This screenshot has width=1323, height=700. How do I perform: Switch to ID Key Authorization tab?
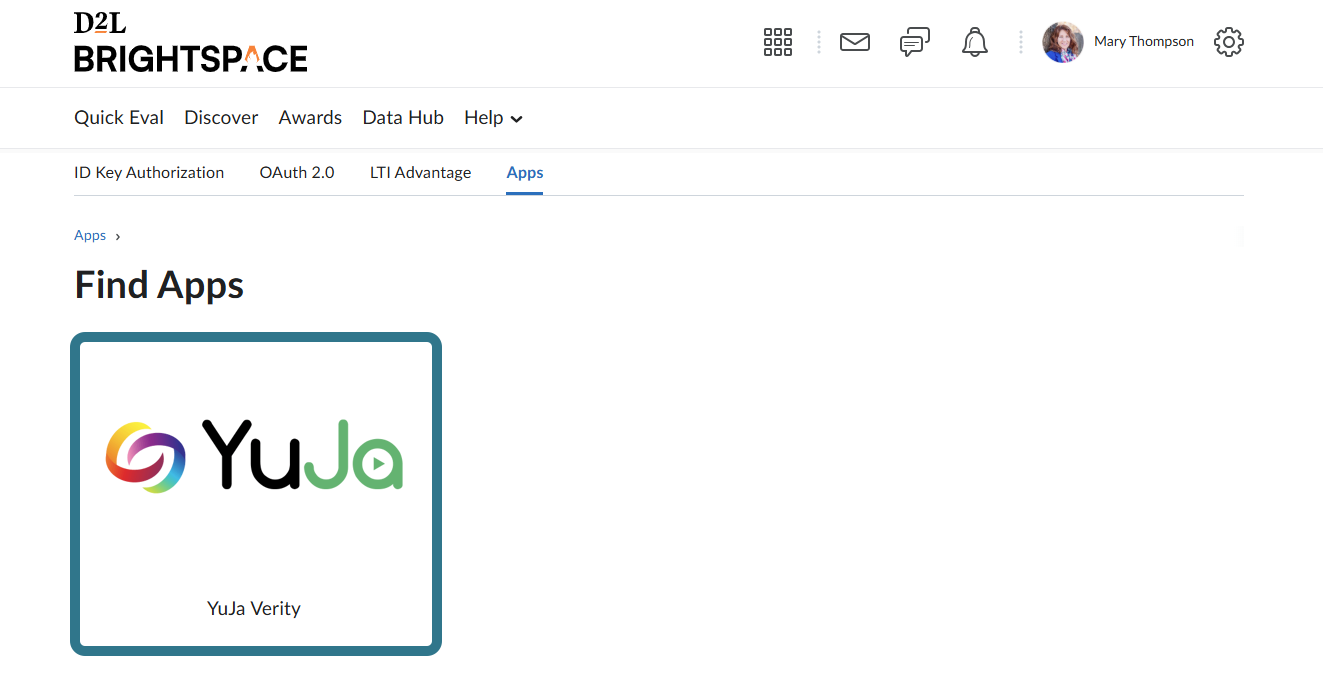[x=149, y=173]
